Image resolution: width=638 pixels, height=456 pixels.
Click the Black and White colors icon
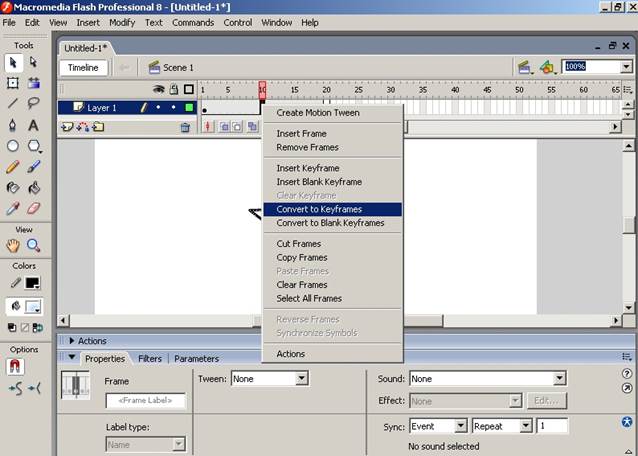(x=12, y=327)
